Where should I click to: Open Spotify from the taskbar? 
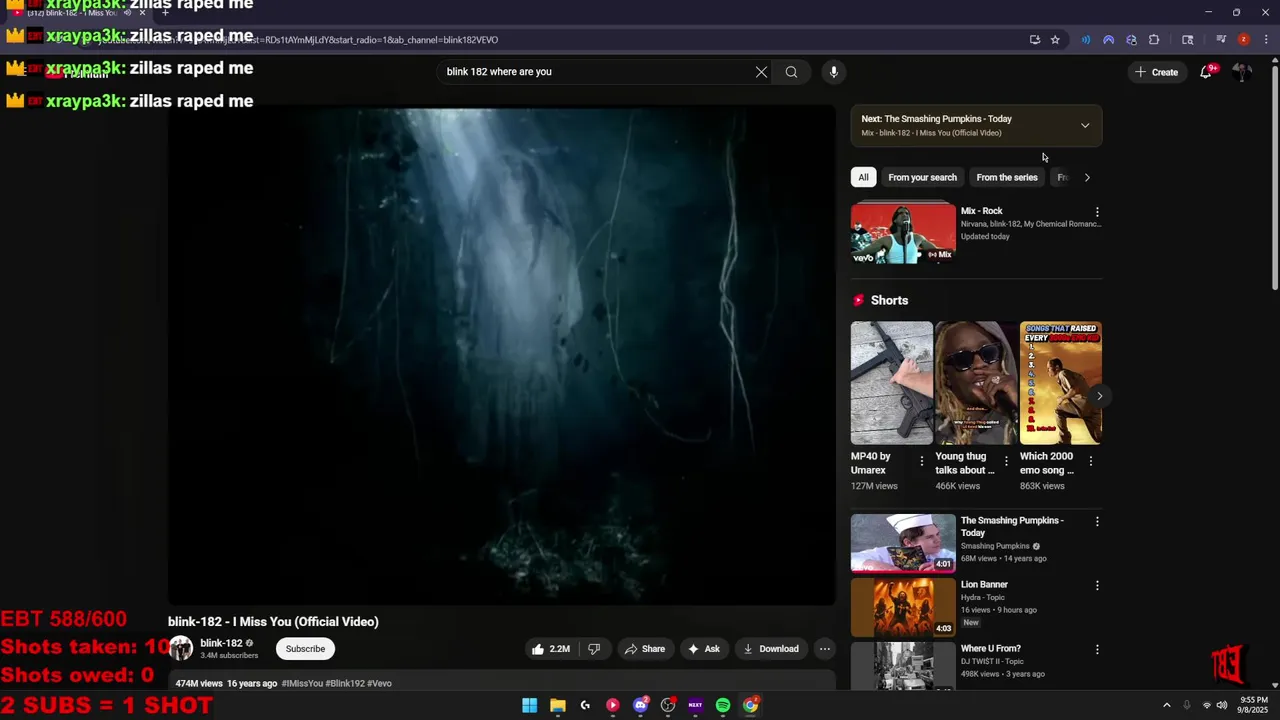pyautogui.click(x=723, y=705)
